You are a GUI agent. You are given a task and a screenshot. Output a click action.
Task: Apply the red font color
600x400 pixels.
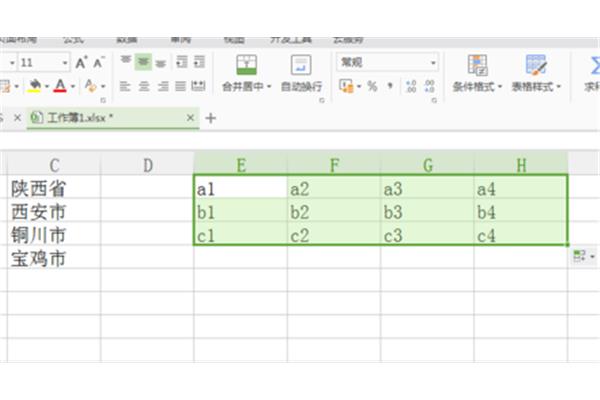tap(60, 86)
